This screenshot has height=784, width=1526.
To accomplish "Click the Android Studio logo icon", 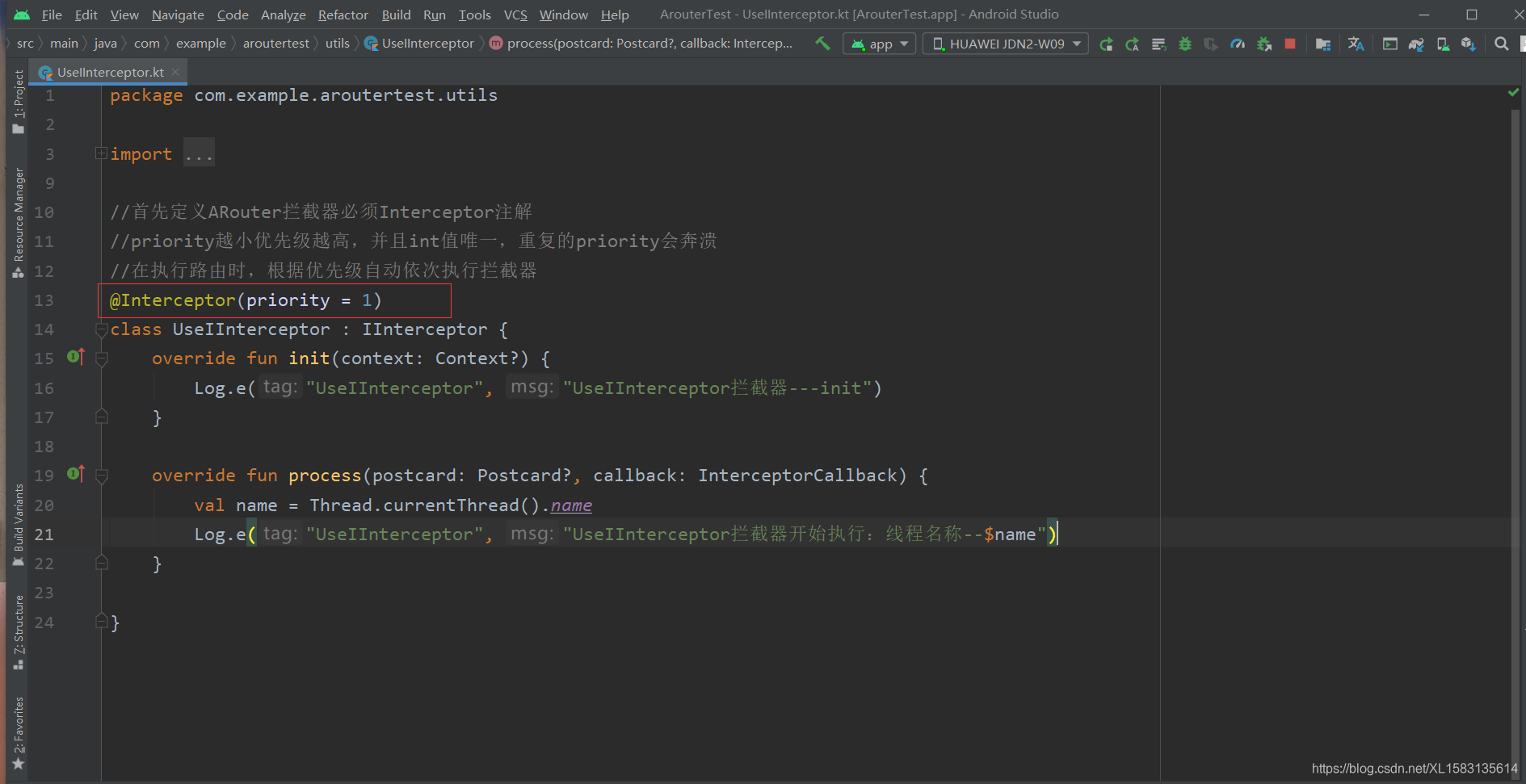I will pos(22,15).
